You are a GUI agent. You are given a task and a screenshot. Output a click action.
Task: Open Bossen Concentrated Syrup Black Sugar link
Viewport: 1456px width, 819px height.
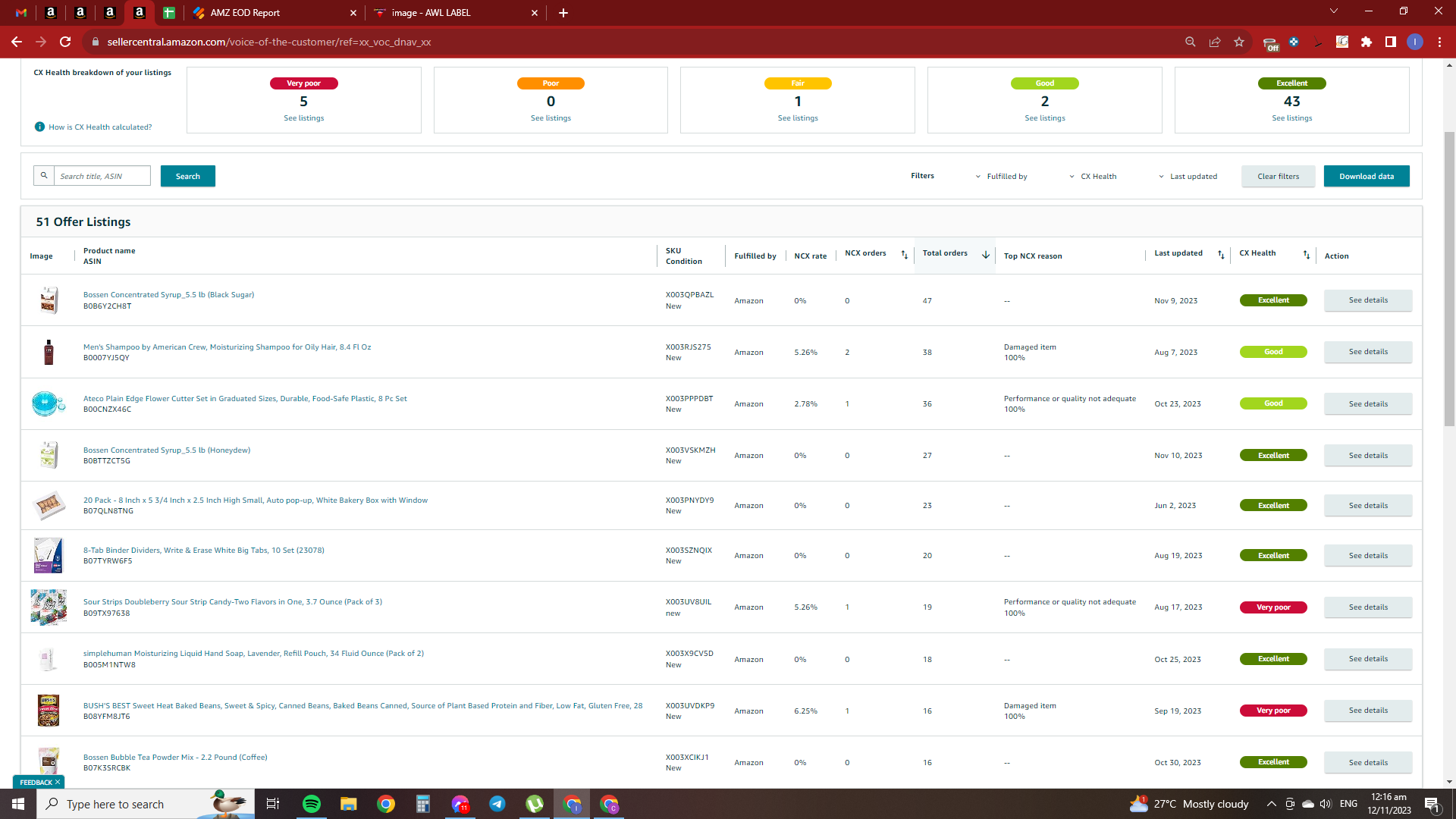(x=168, y=295)
